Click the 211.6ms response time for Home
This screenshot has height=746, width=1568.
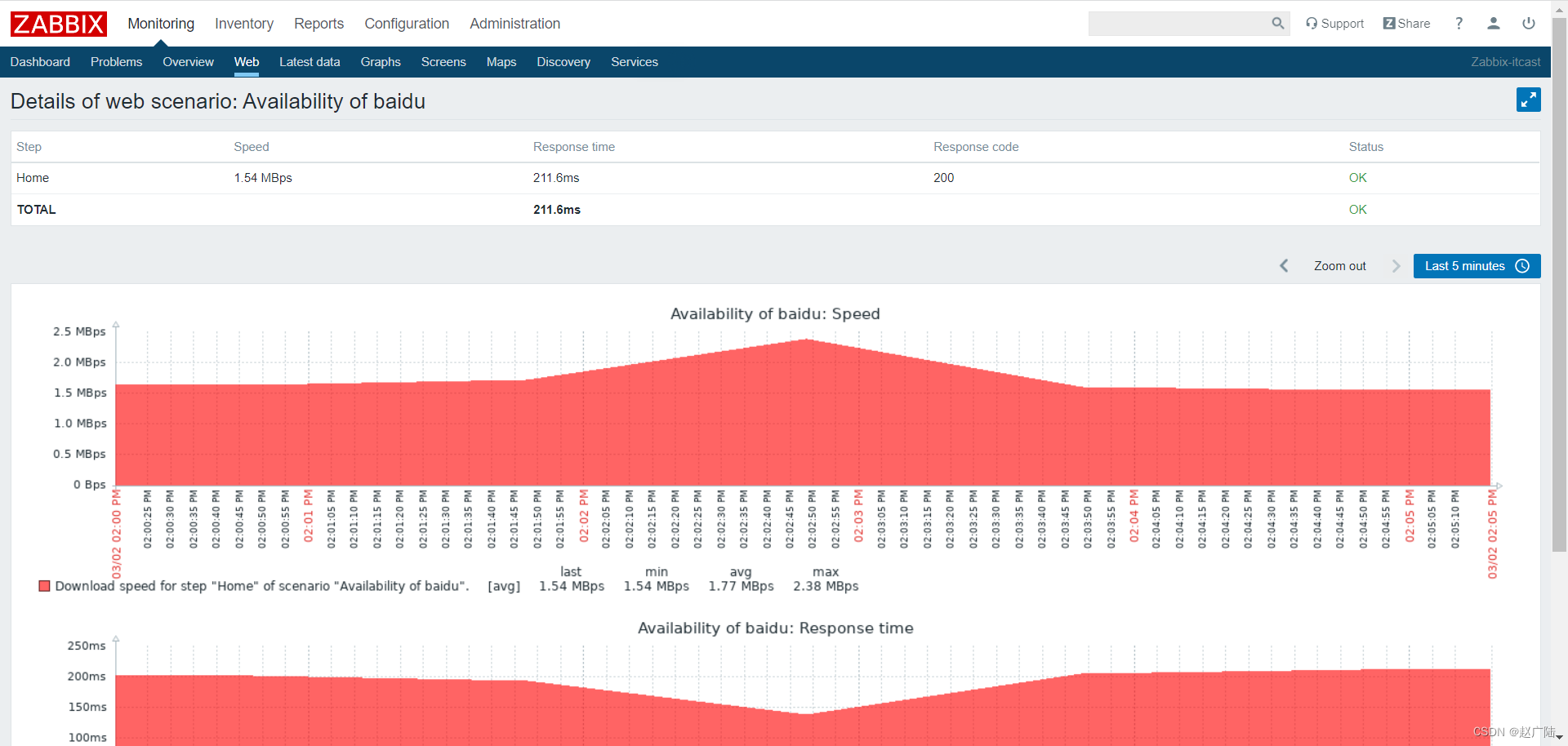coord(556,178)
